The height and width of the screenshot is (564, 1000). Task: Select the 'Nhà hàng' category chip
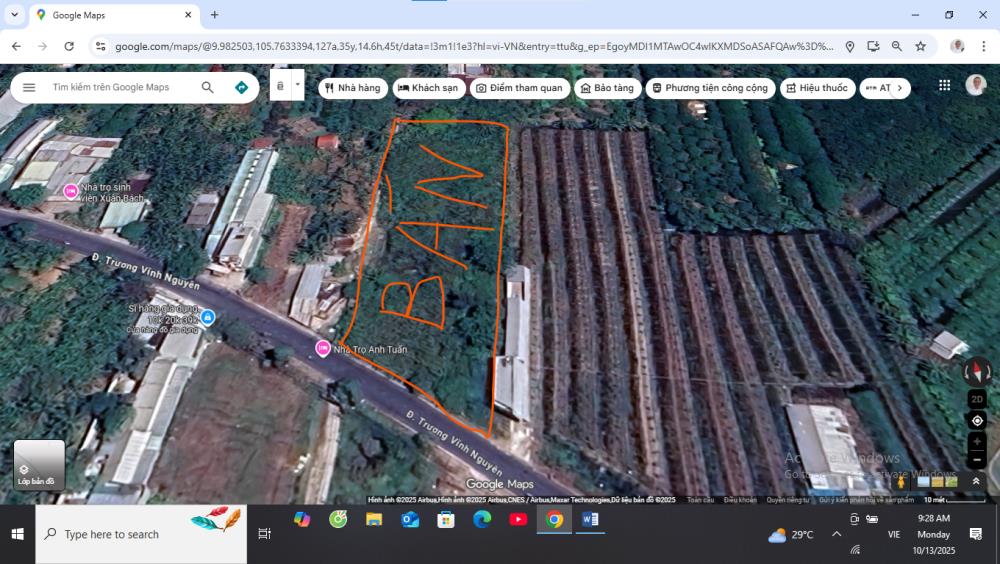click(353, 88)
